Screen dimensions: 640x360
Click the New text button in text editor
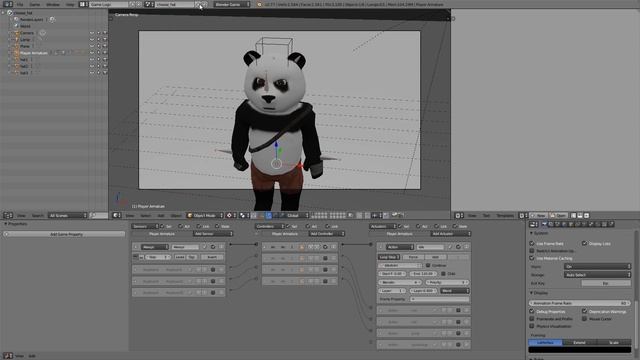pos(539,215)
